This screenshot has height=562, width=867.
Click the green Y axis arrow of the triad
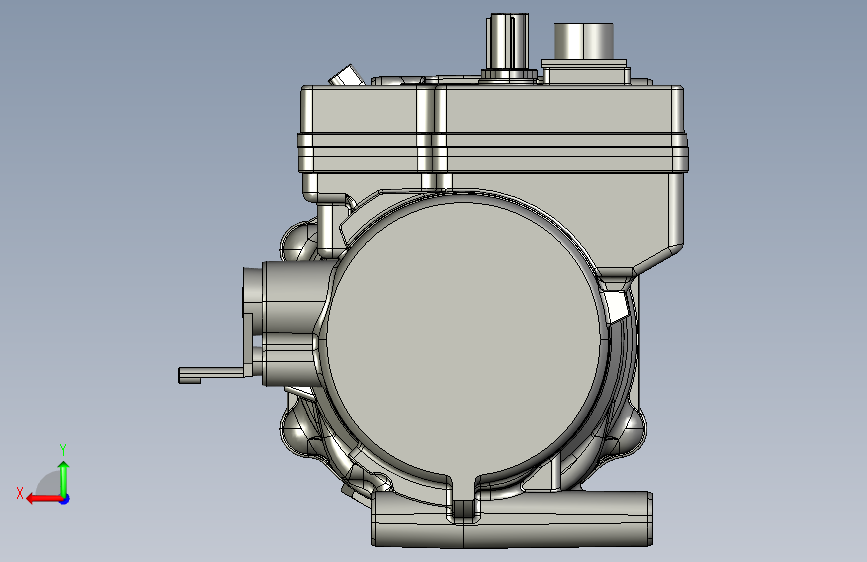pyautogui.click(x=64, y=478)
